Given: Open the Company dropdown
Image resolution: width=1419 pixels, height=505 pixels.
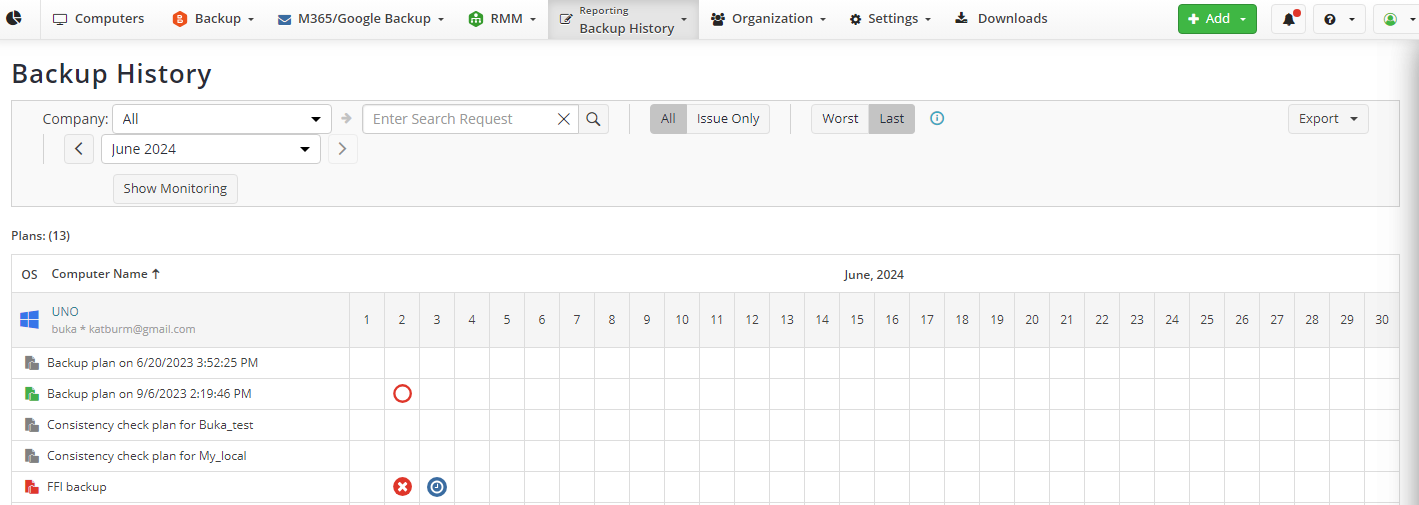Looking at the screenshot, I should click(222, 119).
